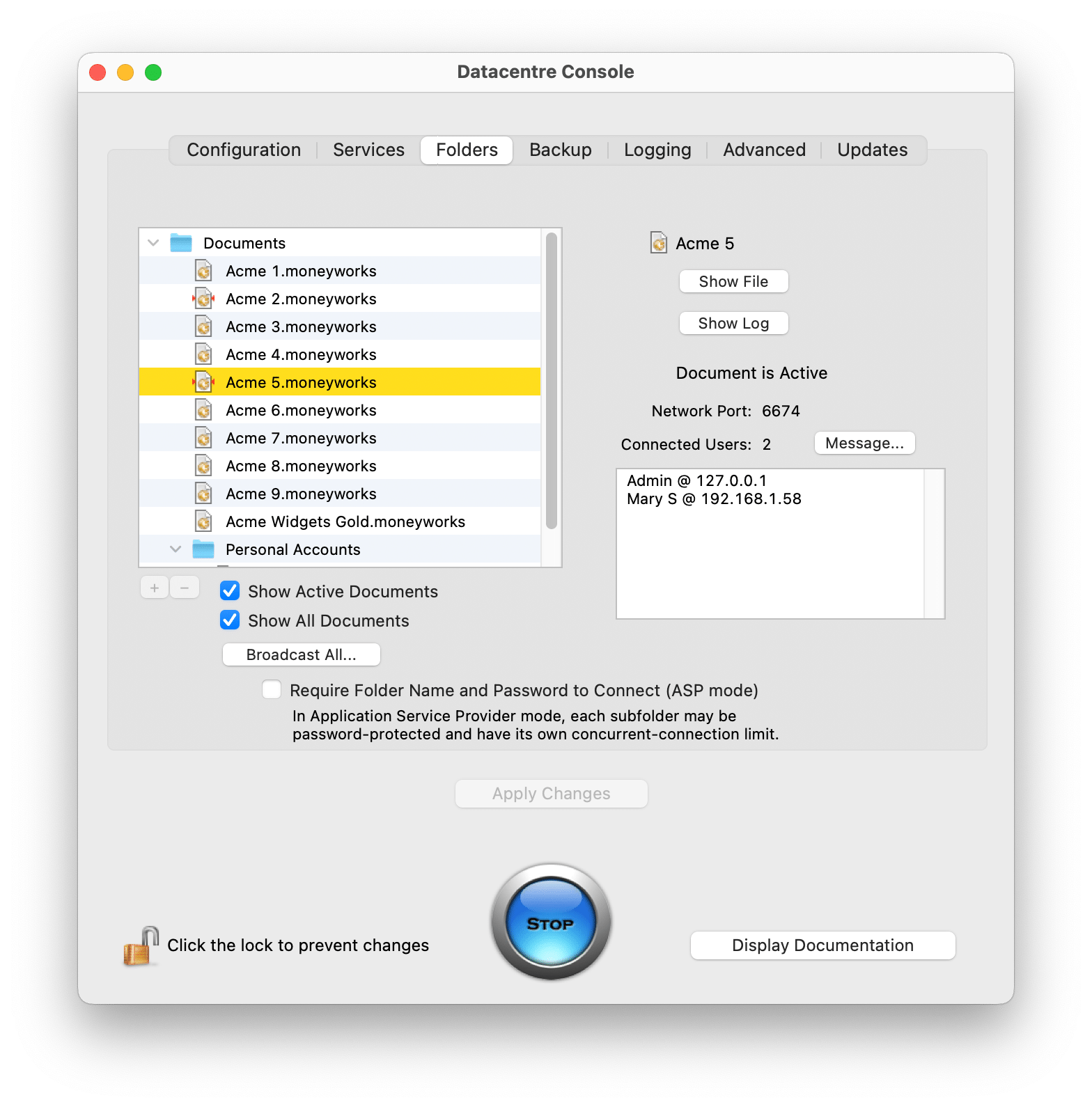This screenshot has width=1092, height=1107.
Task: Click the document list vertical scrollbar
Action: [x=551, y=381]
